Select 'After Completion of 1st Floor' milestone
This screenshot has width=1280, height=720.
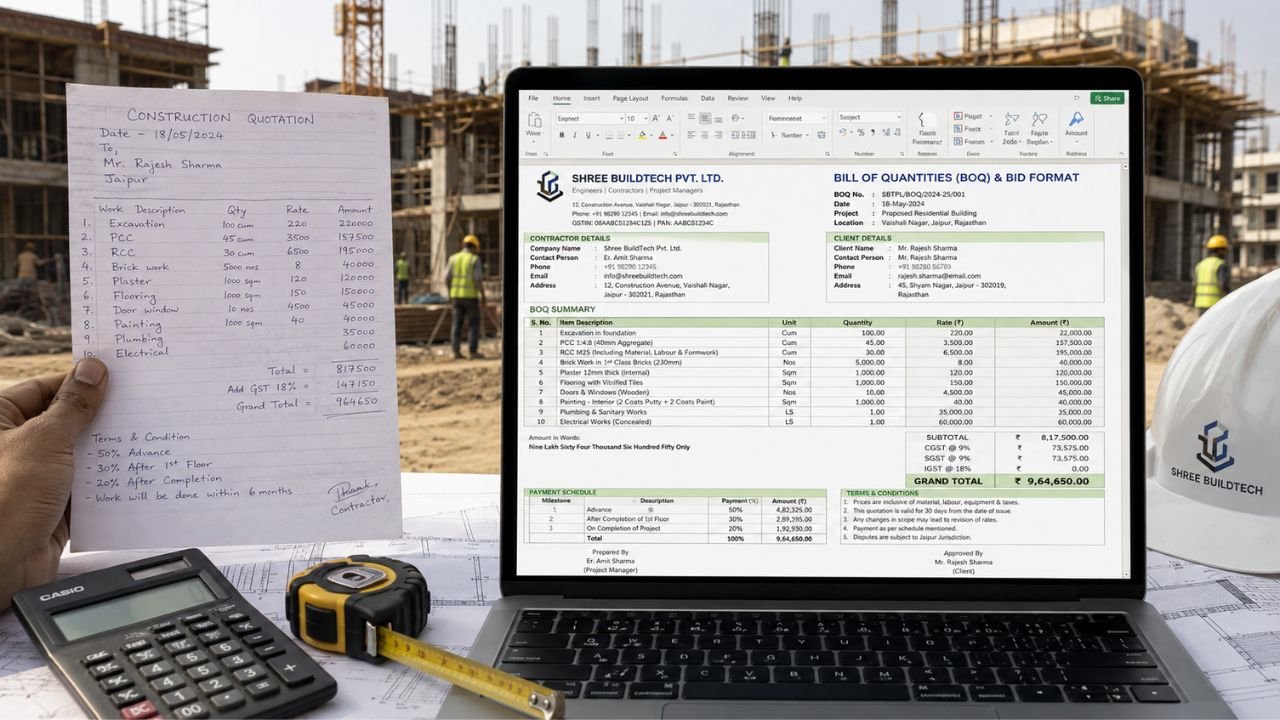[630, 519]
